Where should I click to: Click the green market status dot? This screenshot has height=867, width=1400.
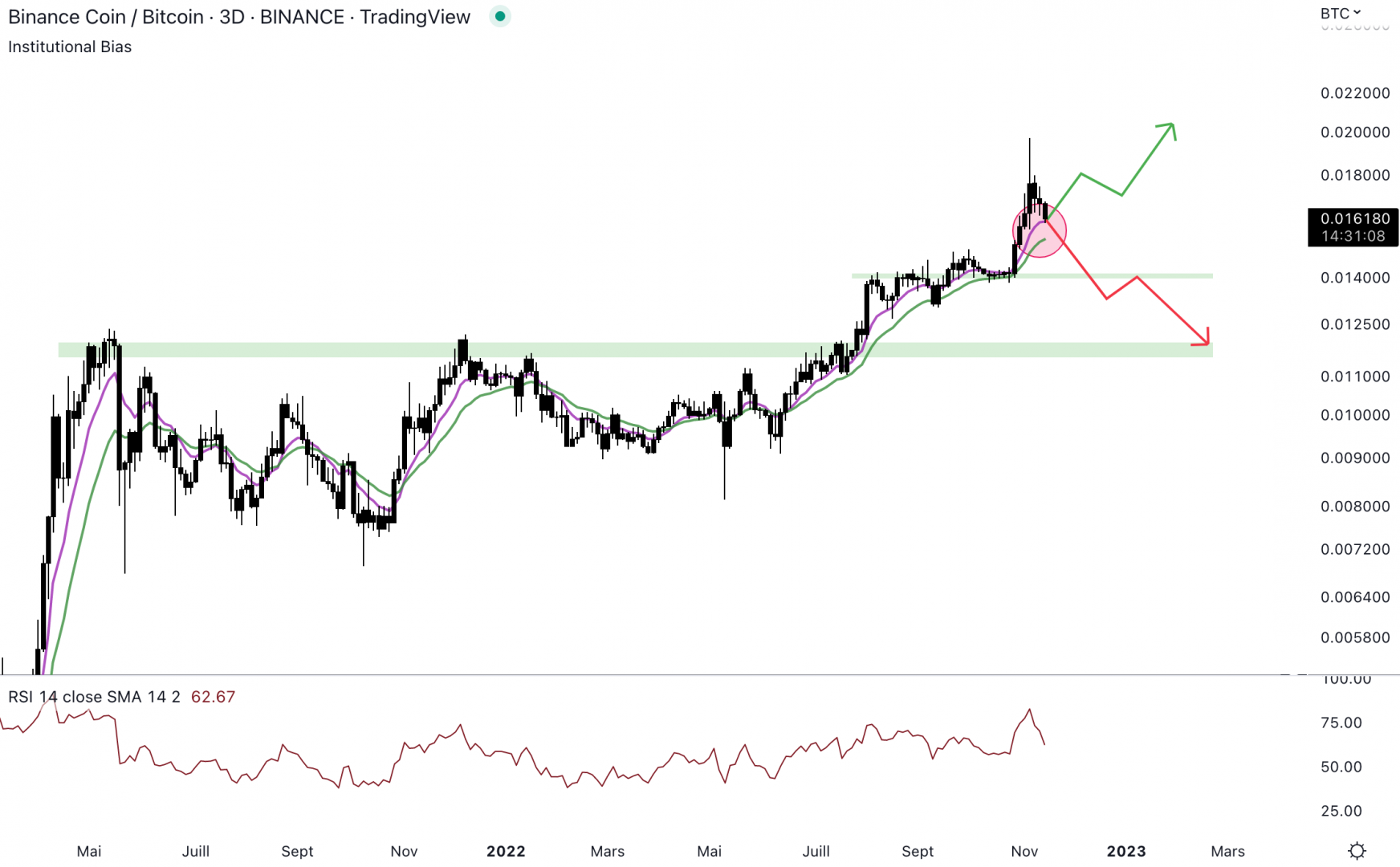coord(500,16)
